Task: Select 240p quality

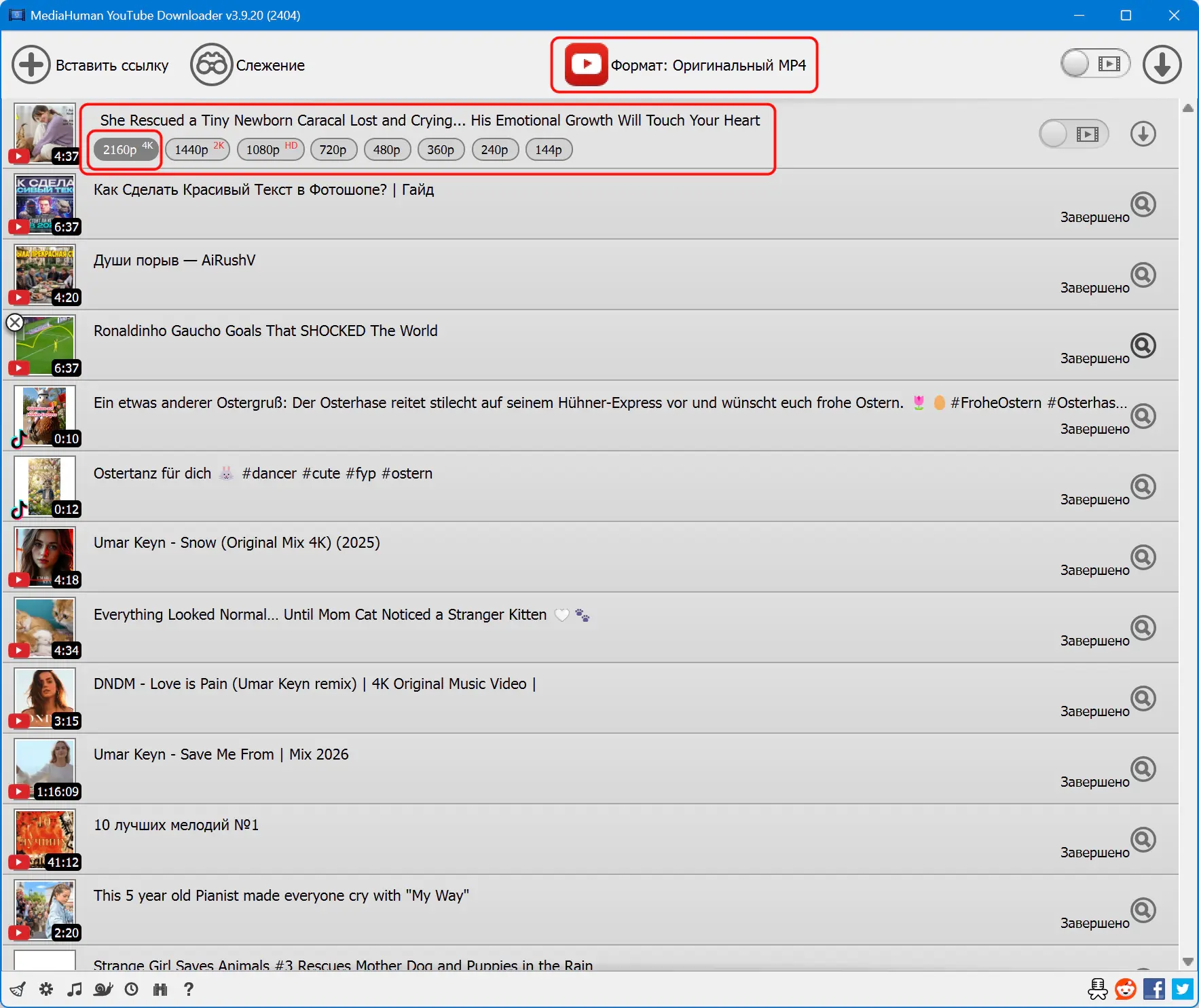Action: coord(494,149)
